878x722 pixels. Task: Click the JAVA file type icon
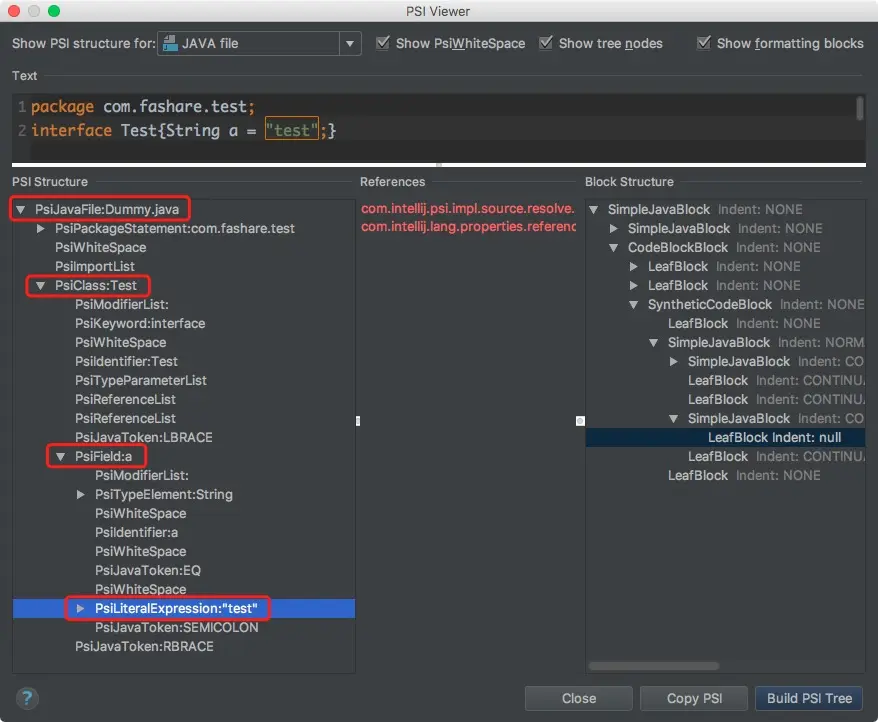170,43
